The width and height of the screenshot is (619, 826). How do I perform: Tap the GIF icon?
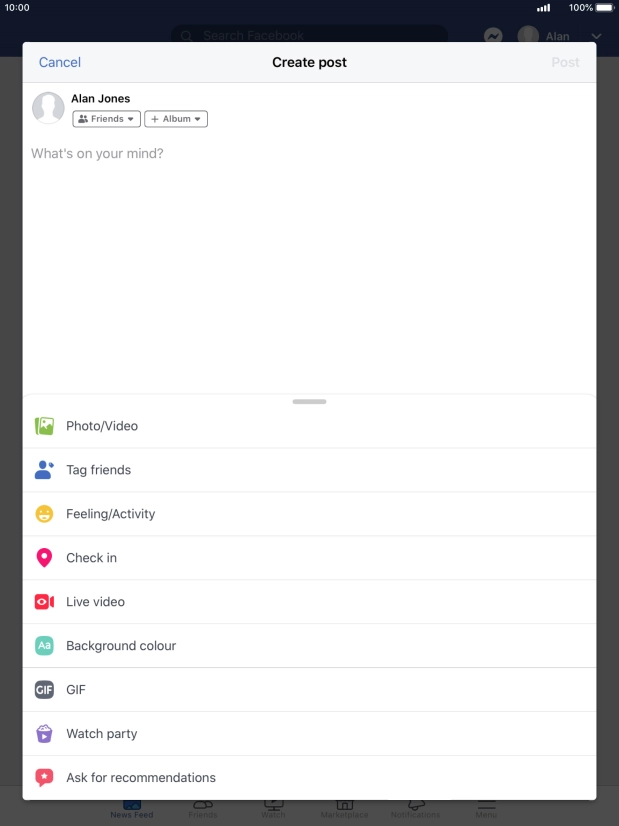[44, 690]
